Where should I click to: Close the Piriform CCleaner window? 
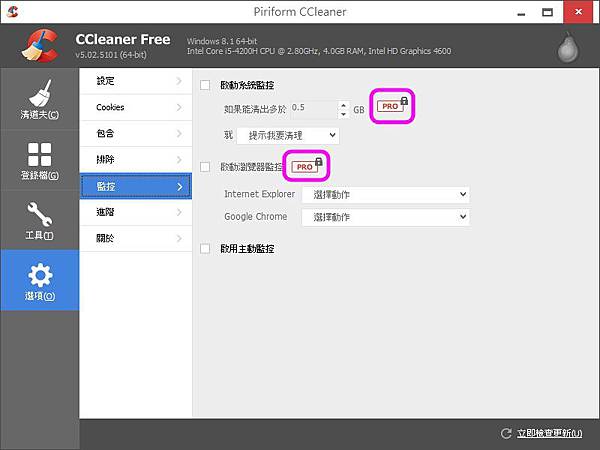[579, 12]
